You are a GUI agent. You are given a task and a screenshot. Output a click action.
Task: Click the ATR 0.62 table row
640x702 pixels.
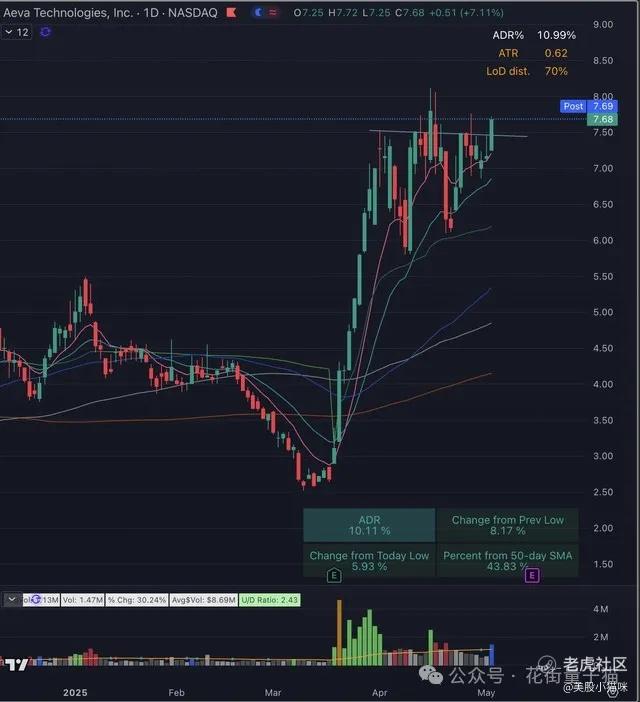coord(533,53)
